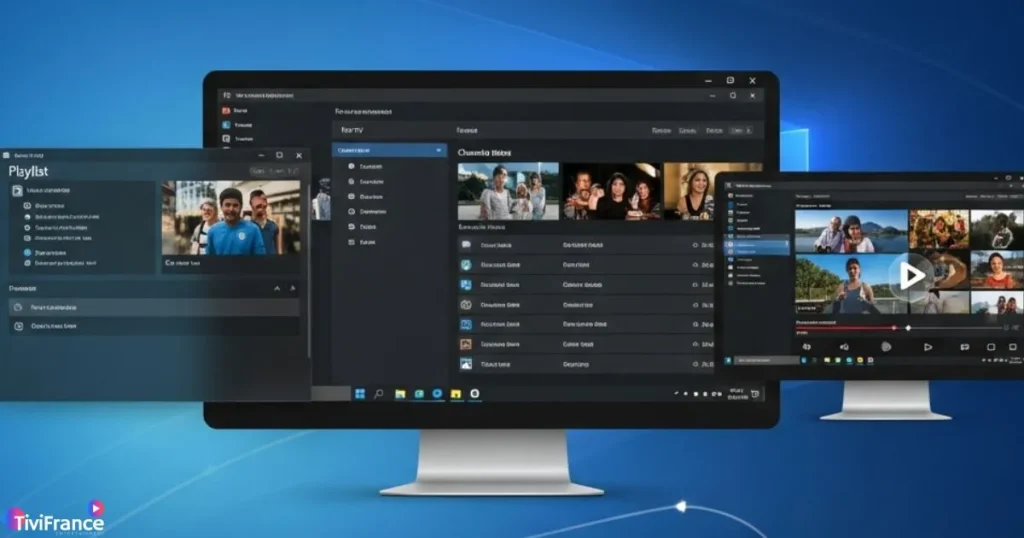This screenshot has width=1024, height=538.
Task: Click the grey ring icon in the fourth list row
Action: pos(466,305)
